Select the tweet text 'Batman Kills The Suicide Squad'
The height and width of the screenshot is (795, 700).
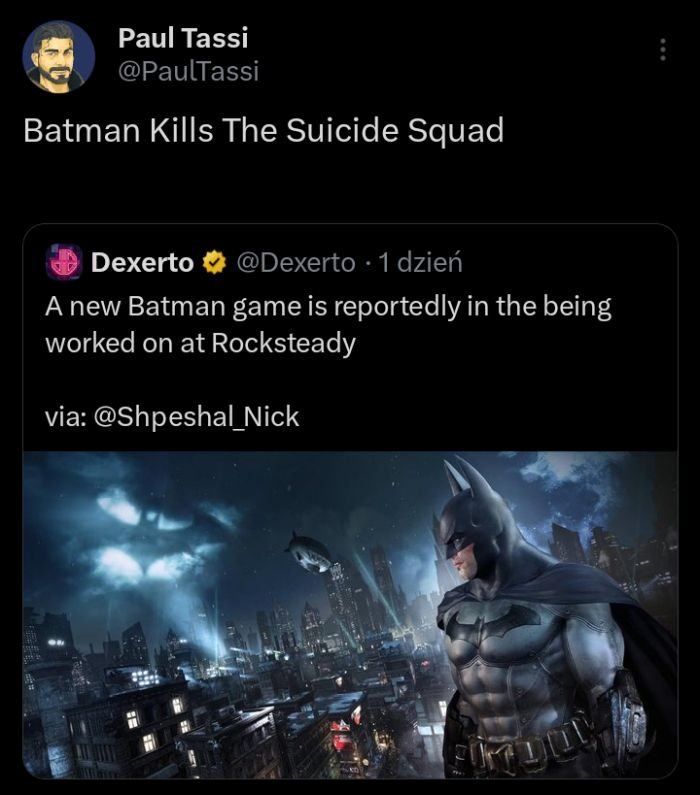point(263,131)
